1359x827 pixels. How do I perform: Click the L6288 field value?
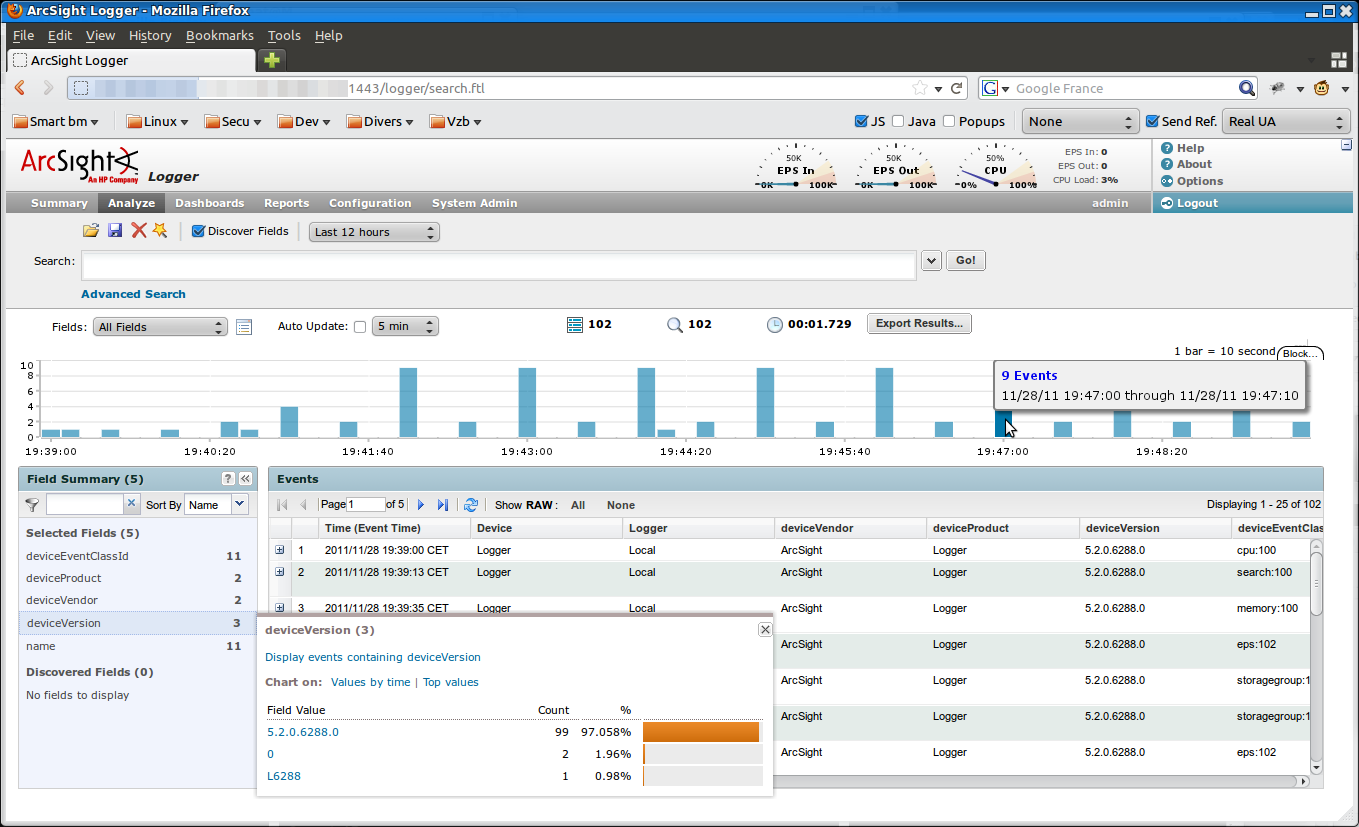pyautogui.click(x=284, y=776)
